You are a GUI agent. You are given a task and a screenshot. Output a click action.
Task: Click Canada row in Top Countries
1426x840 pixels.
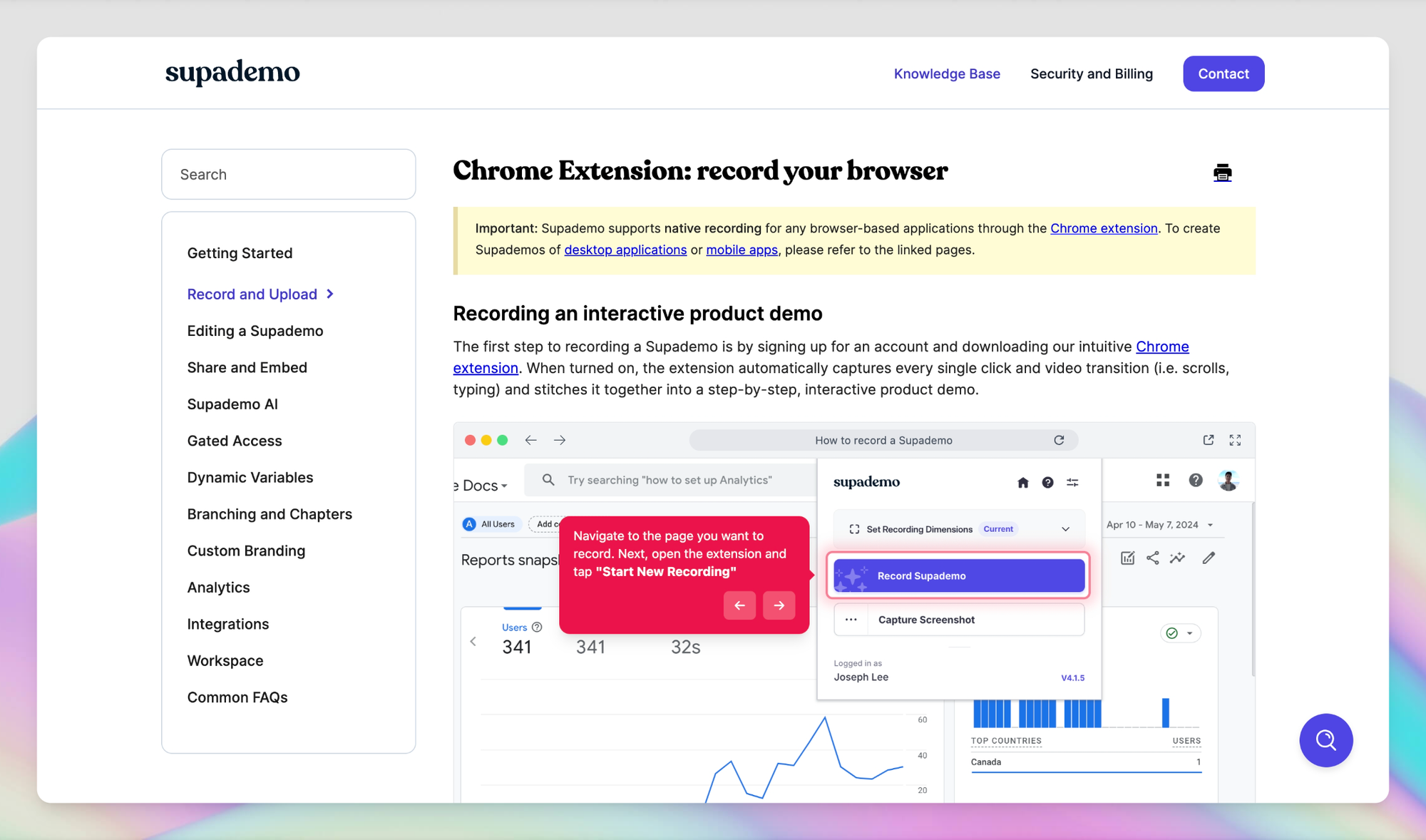(x=1086, y=762)
